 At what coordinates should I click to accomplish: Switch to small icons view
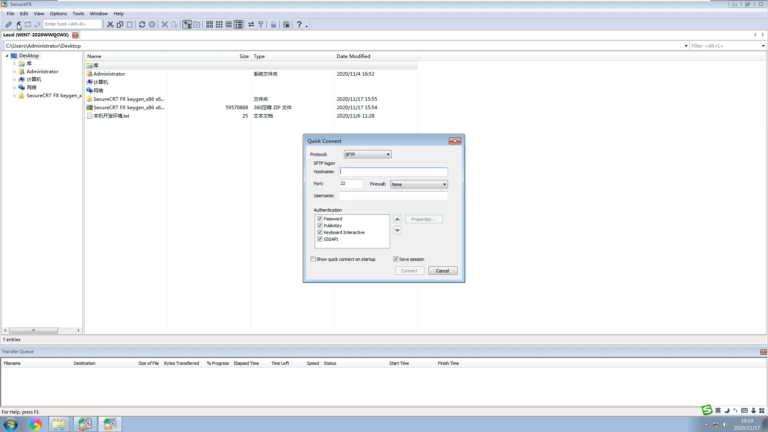pyautogui.click(x=219, y=24)
